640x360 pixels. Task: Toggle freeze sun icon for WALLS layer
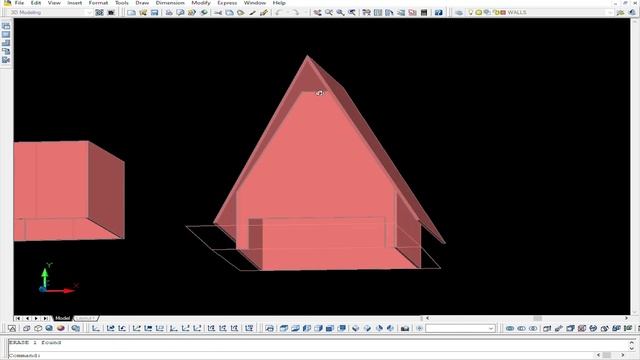pos(479,13)
